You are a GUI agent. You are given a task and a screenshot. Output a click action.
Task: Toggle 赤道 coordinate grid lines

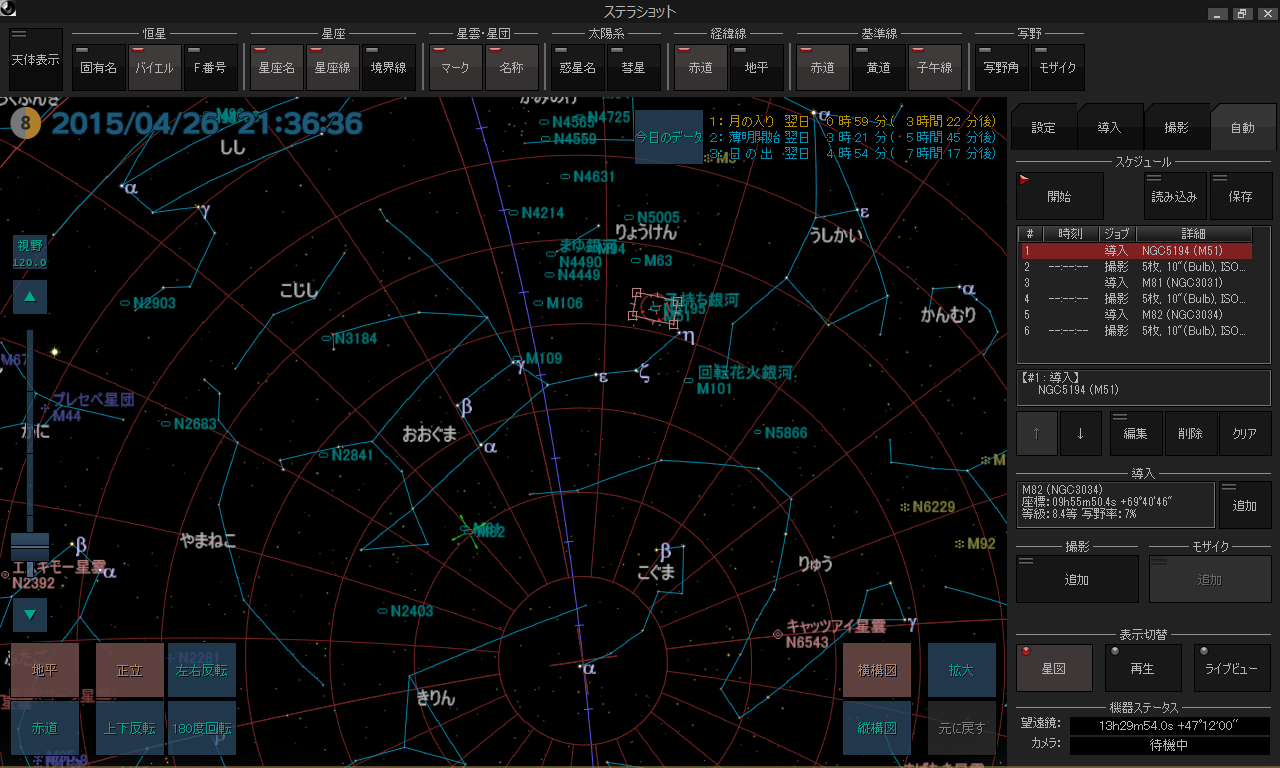tap(700, 68)
